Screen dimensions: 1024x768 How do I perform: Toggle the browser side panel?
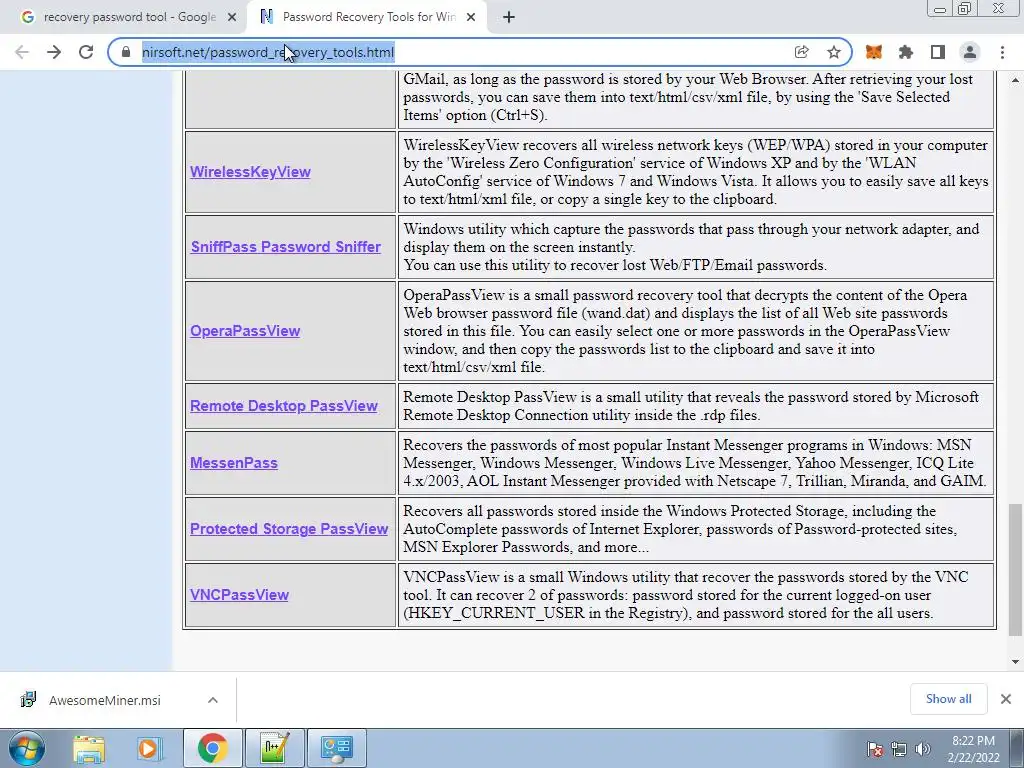938,52
